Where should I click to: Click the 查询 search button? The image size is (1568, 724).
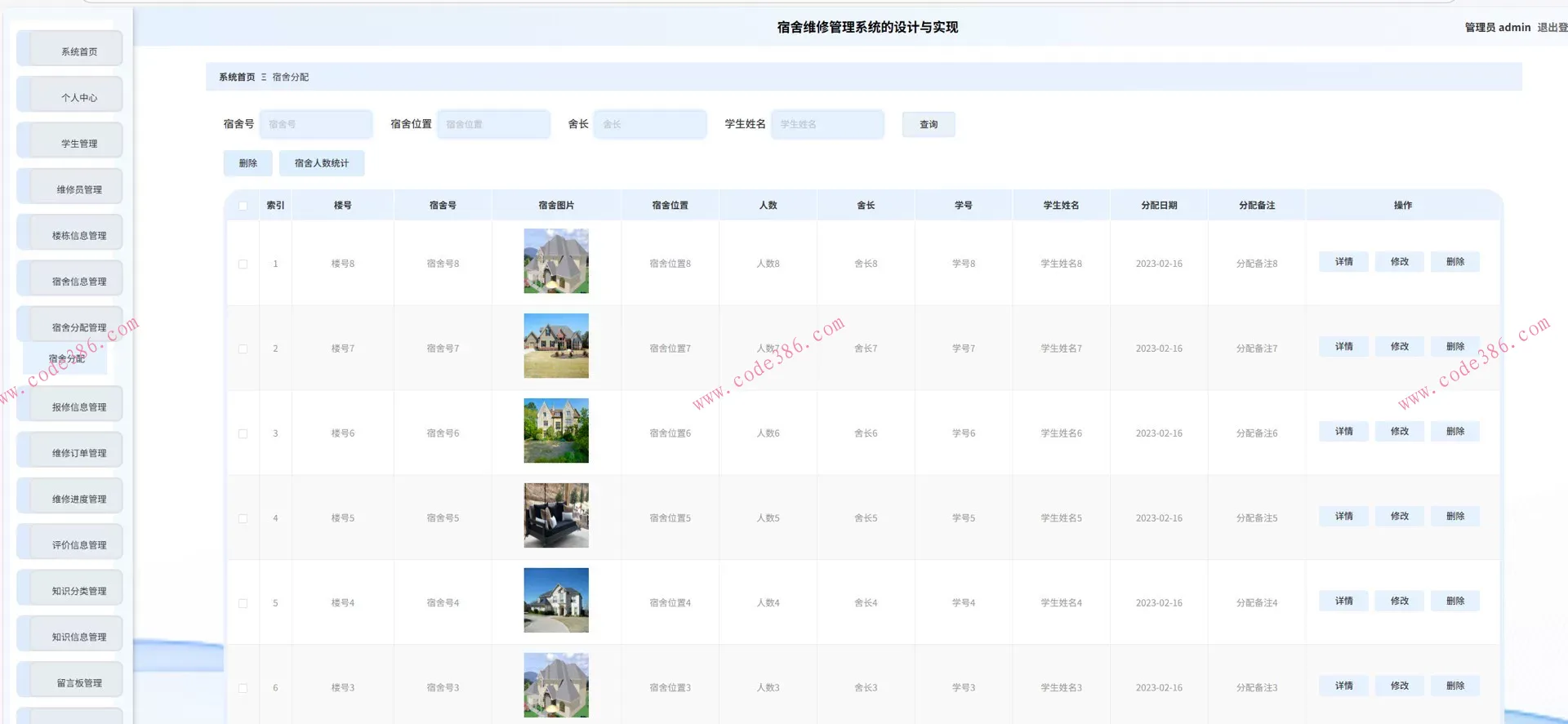click(928, 124)
